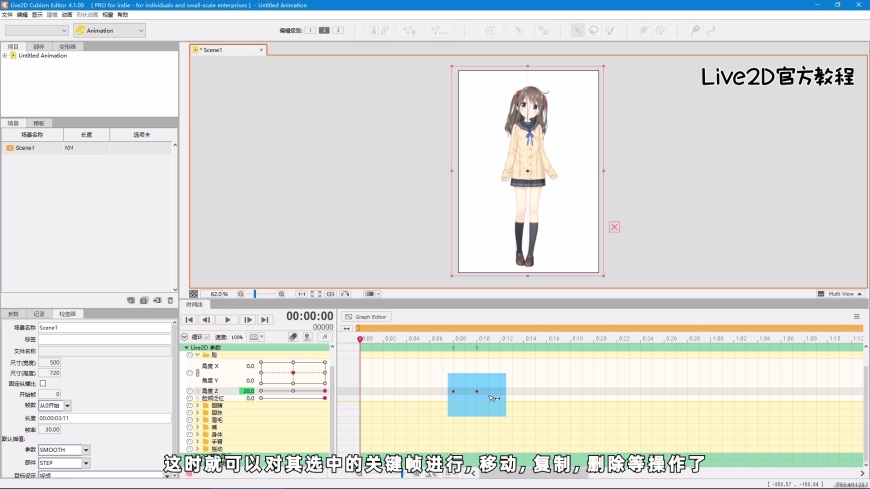Image resolution: width=870 pixels, height=489 pixels.
Task: Click the timeline playhead marker
Action: 360,339
